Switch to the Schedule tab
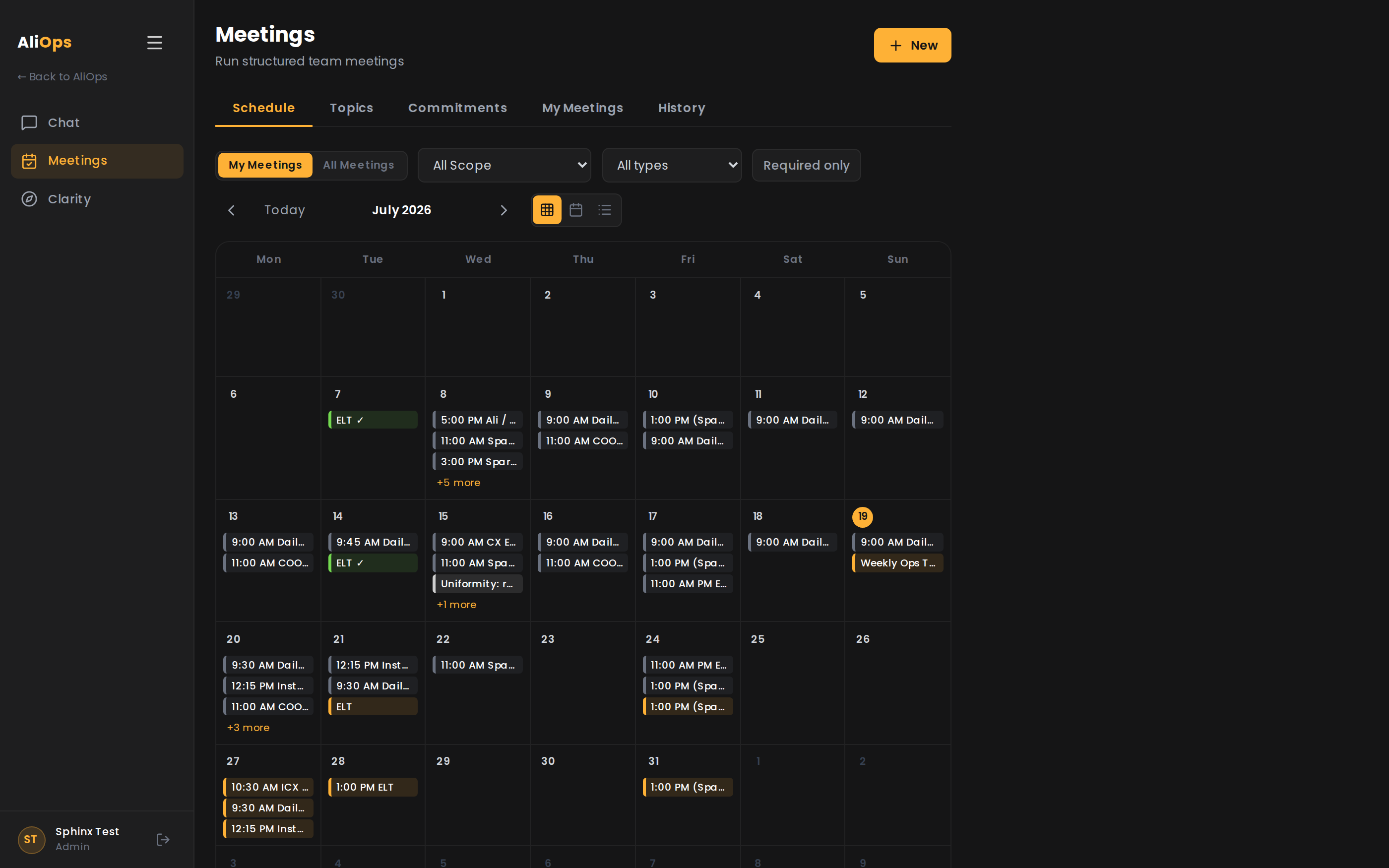 263,108
